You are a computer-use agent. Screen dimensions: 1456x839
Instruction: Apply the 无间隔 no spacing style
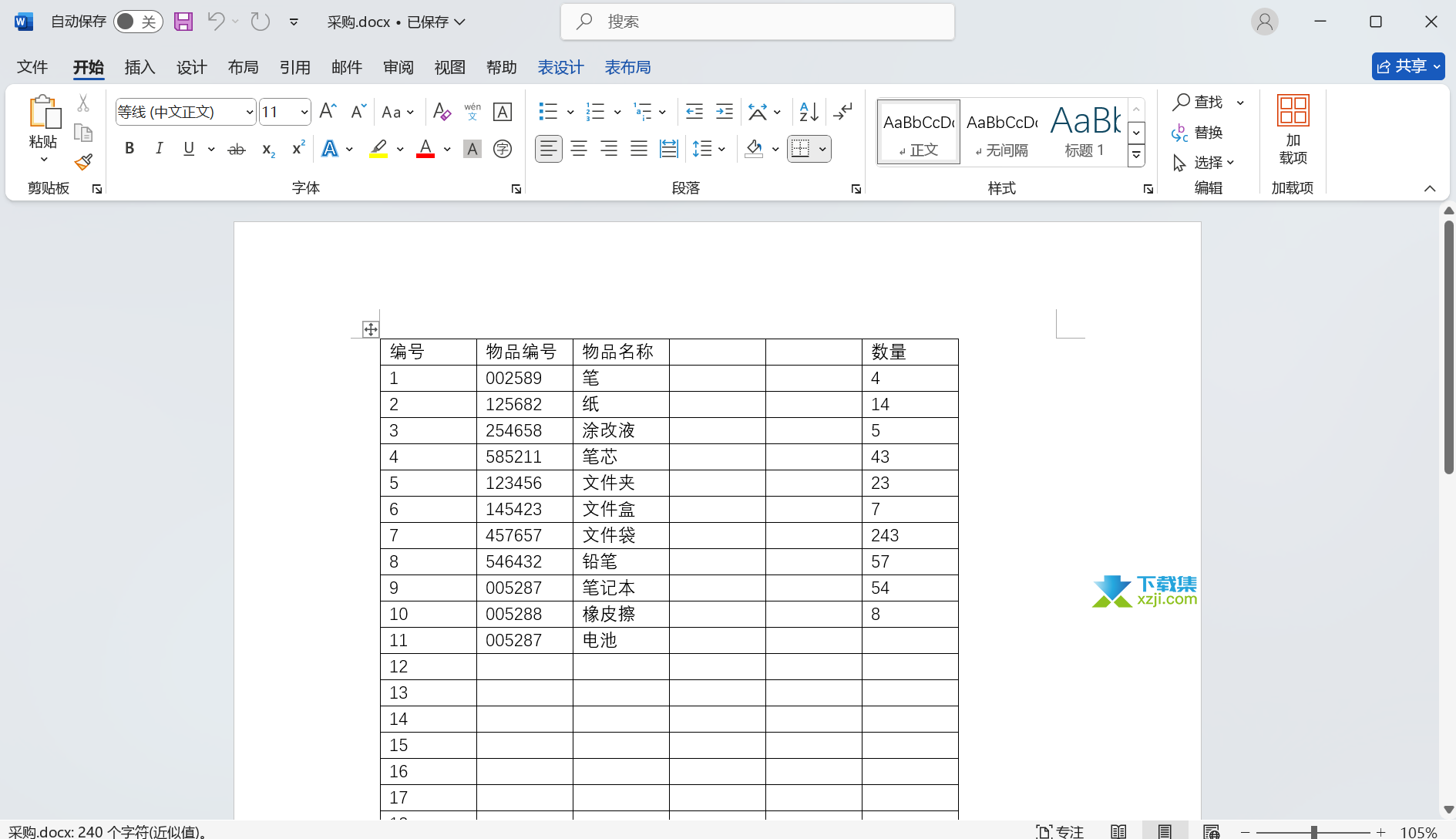(x=1002, y=131)
